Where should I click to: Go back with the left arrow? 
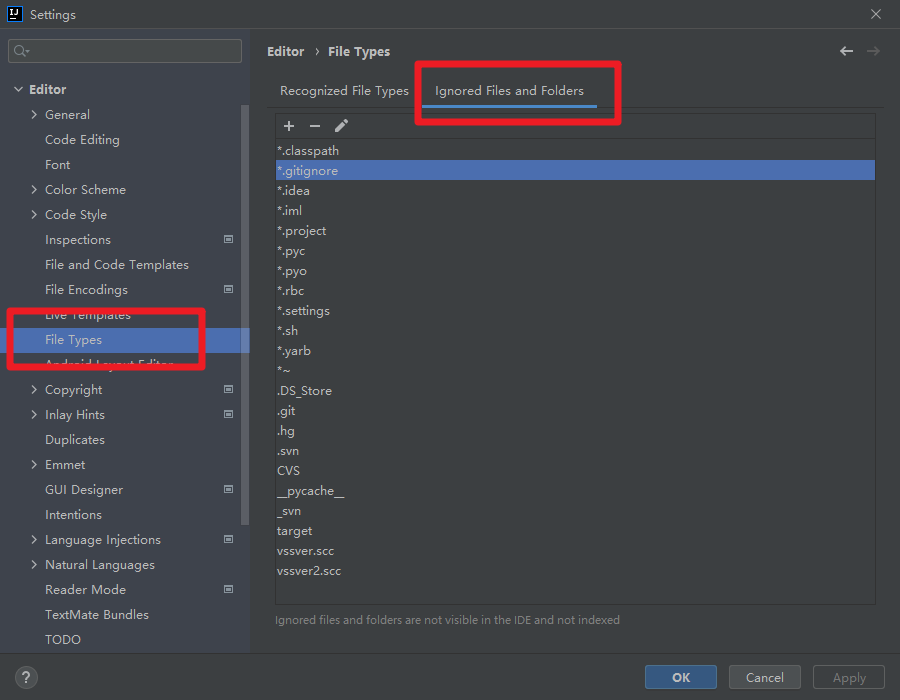(846, 51)
